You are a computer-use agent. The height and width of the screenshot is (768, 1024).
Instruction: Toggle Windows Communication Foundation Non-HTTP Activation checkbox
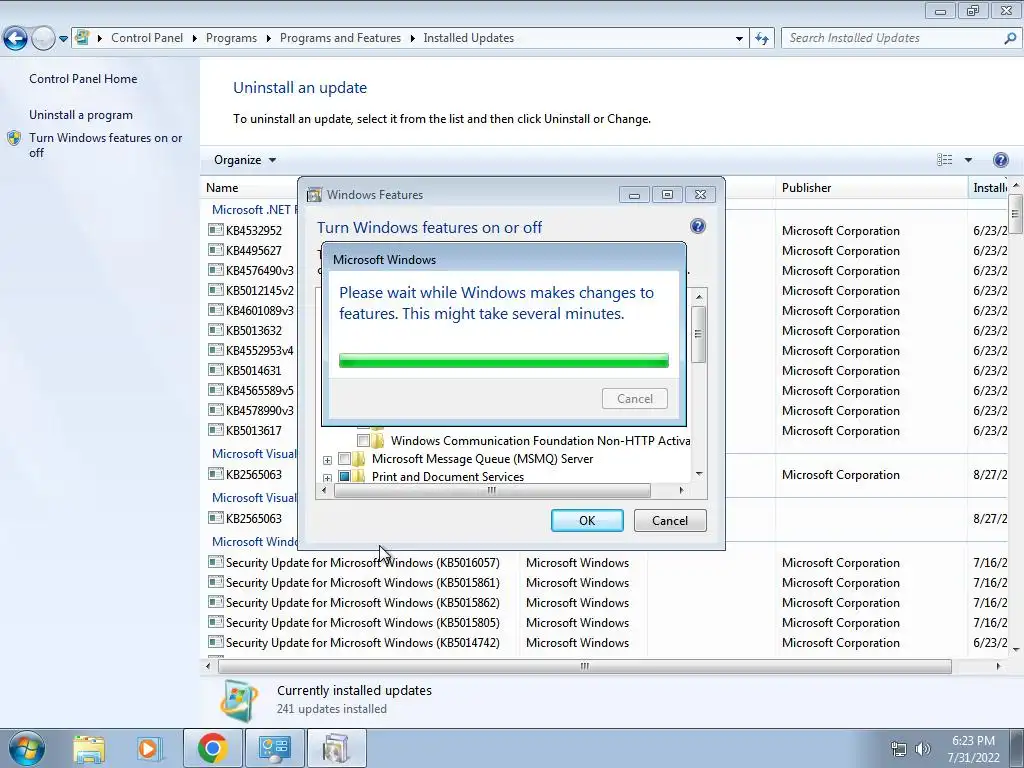pyautogui.click(x=363, y=440)
